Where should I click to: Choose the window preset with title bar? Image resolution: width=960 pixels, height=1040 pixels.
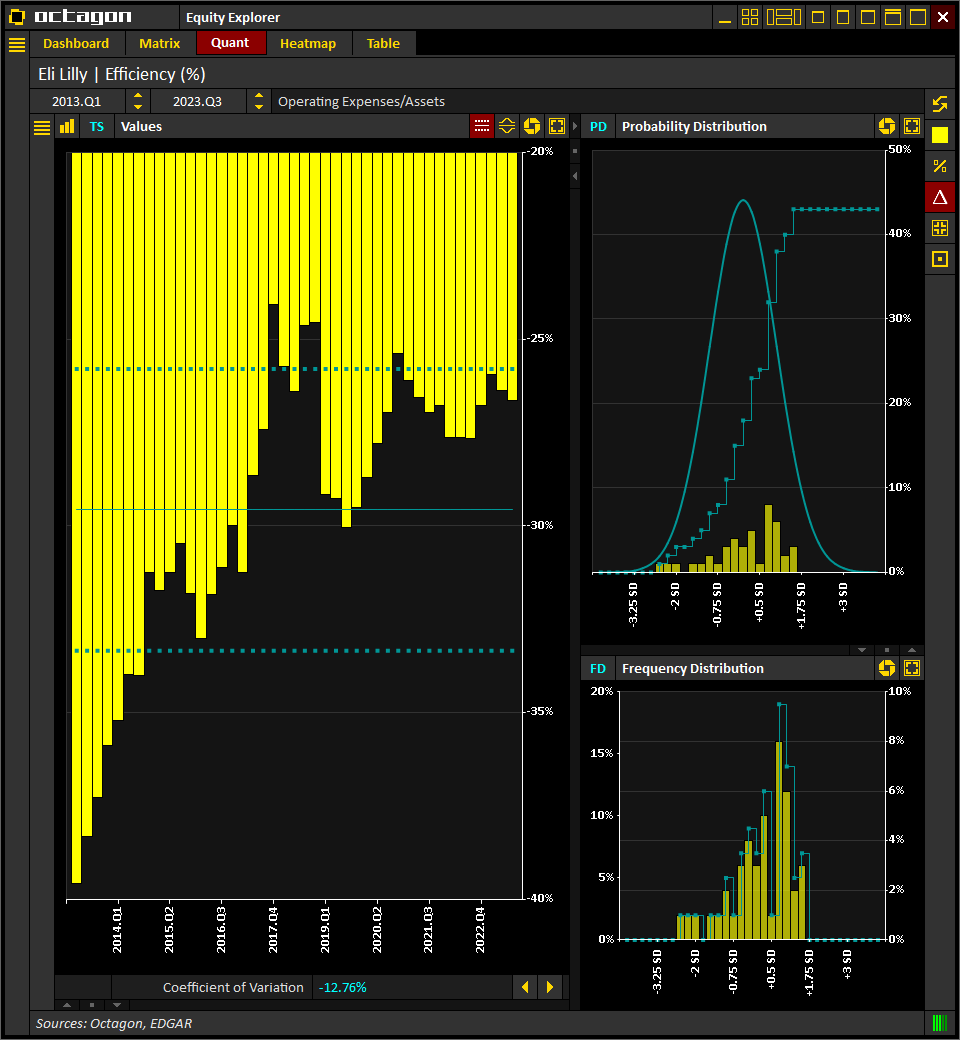893,17
